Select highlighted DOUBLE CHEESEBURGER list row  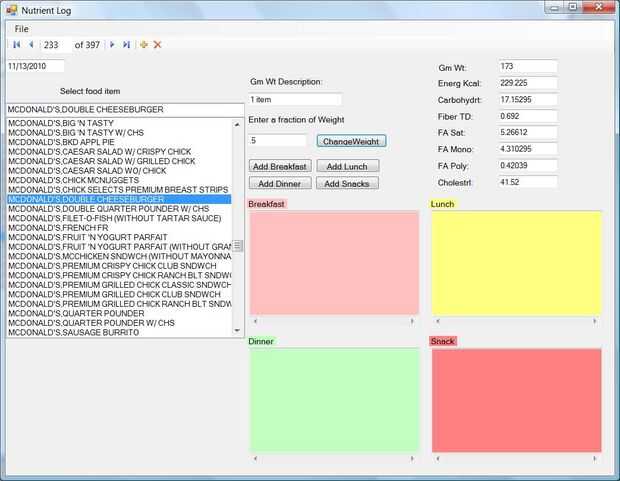coord(119,199)
